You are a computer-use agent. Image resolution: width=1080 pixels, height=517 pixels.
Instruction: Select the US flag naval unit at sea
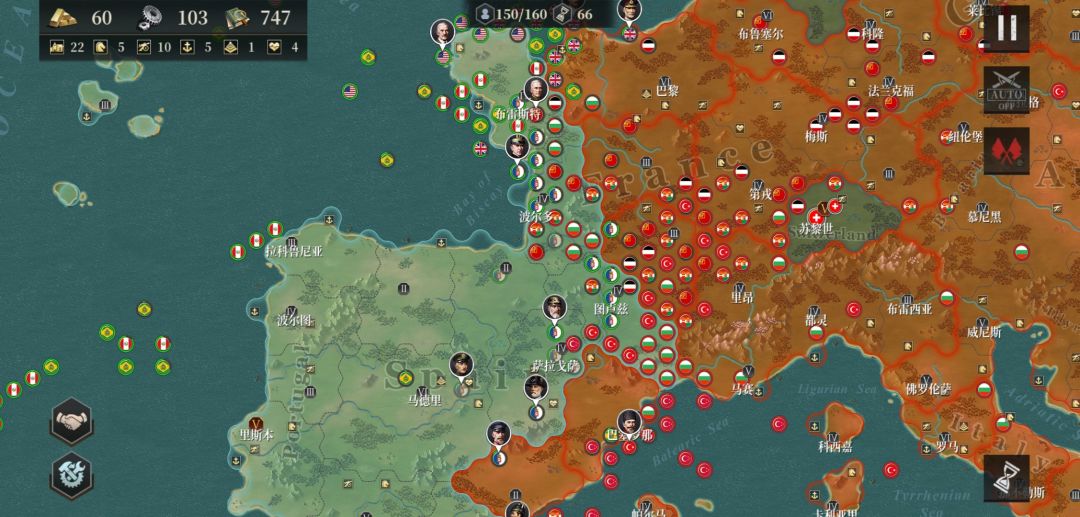[x=350, y=91]
